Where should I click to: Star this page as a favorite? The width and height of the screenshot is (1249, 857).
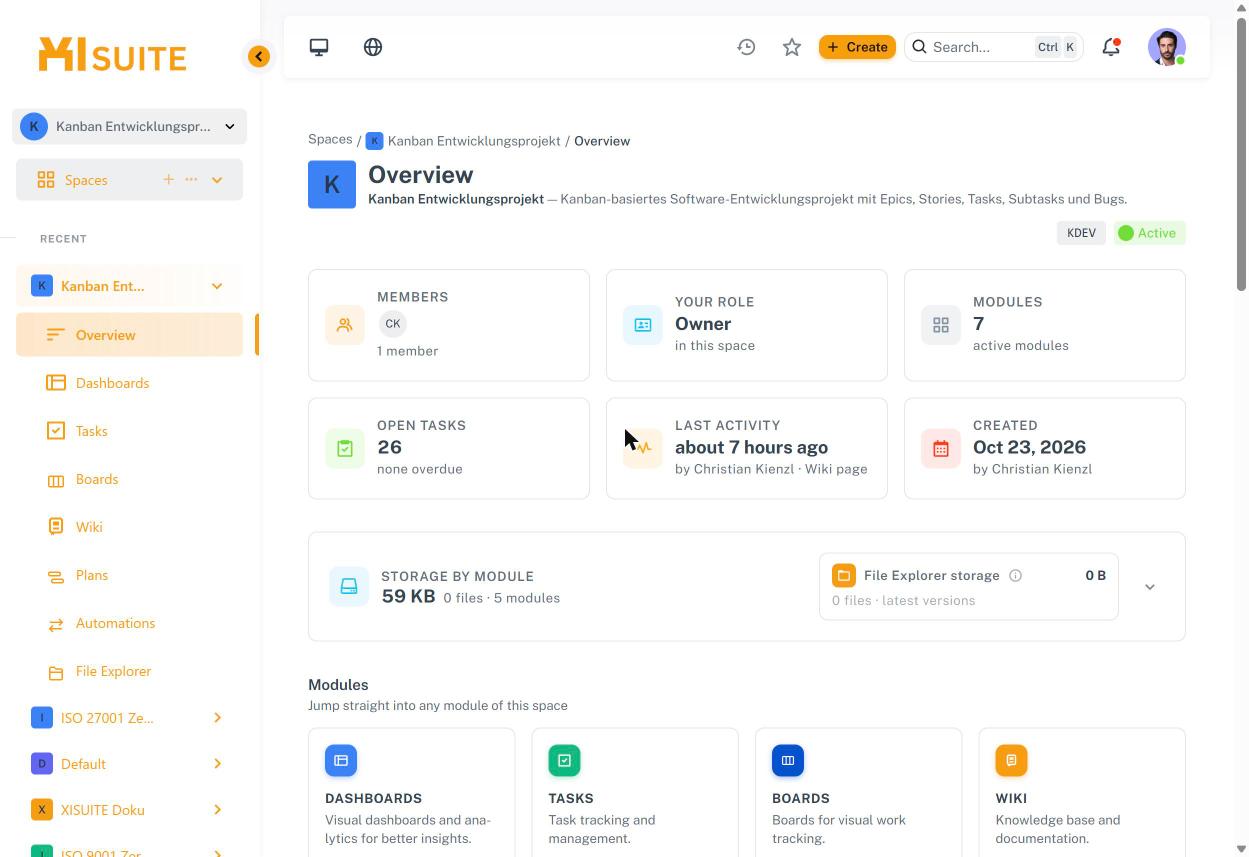coord(792,47)
